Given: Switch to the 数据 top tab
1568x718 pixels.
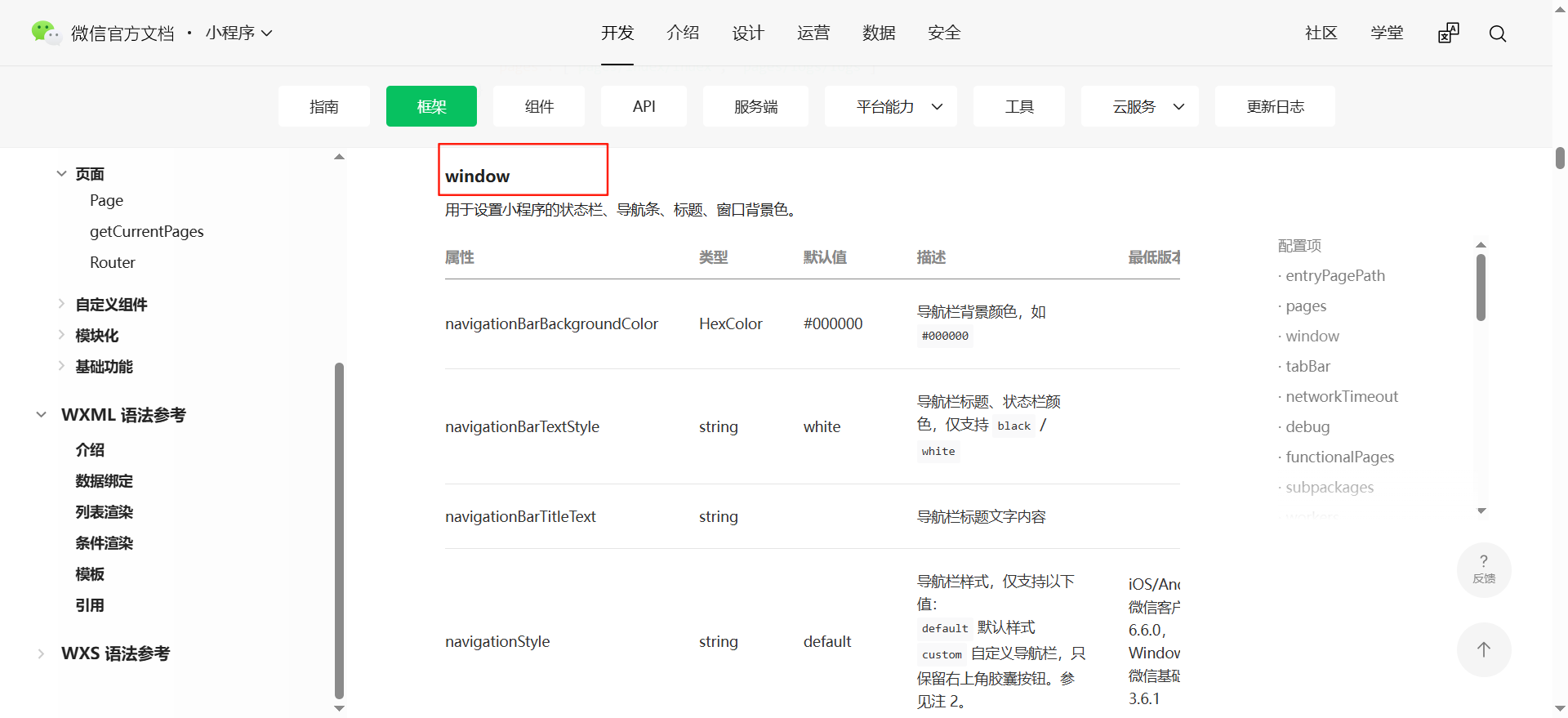Looking at the screenshot, I should (879, 33).
